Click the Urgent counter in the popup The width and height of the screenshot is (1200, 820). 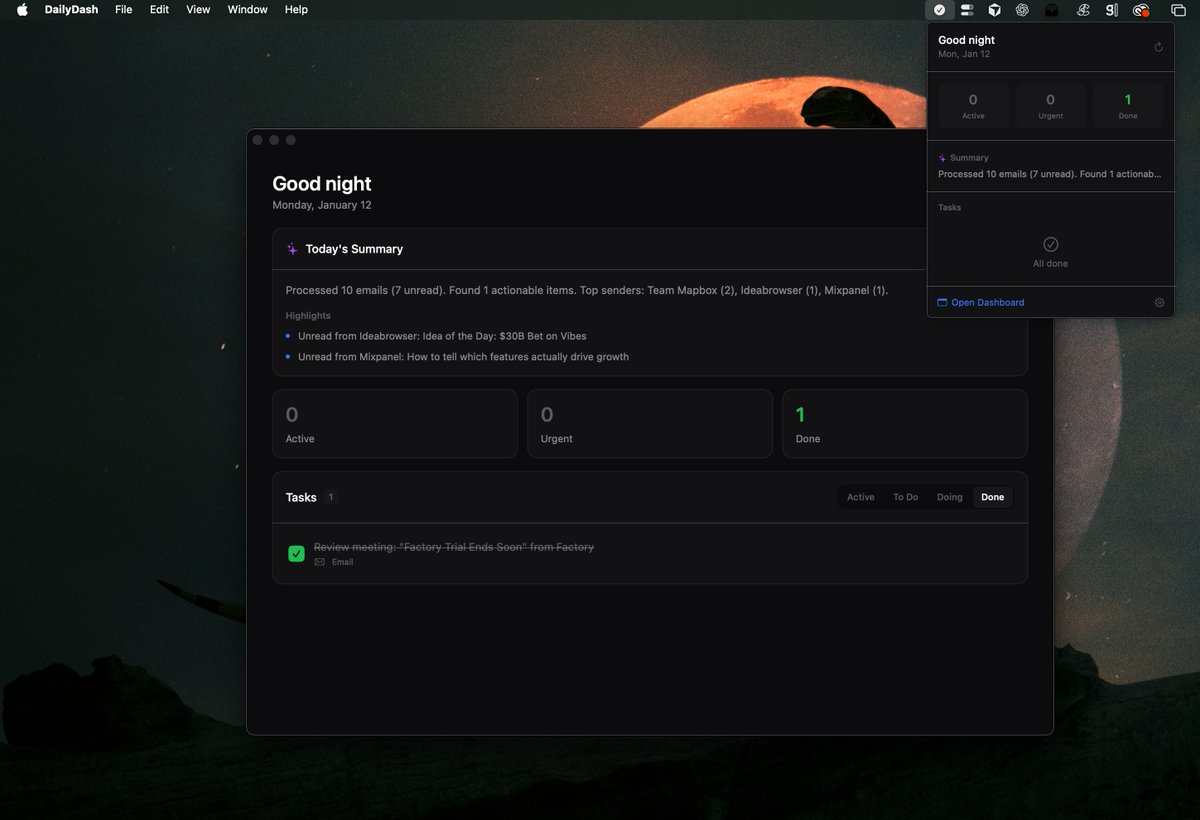point(1050,105)
